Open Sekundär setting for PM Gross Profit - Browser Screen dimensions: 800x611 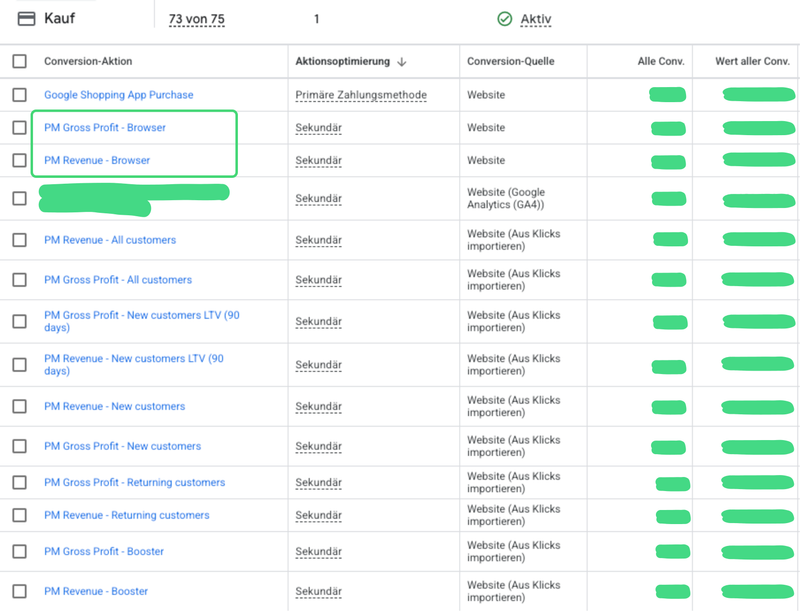(x=318, y=128)
